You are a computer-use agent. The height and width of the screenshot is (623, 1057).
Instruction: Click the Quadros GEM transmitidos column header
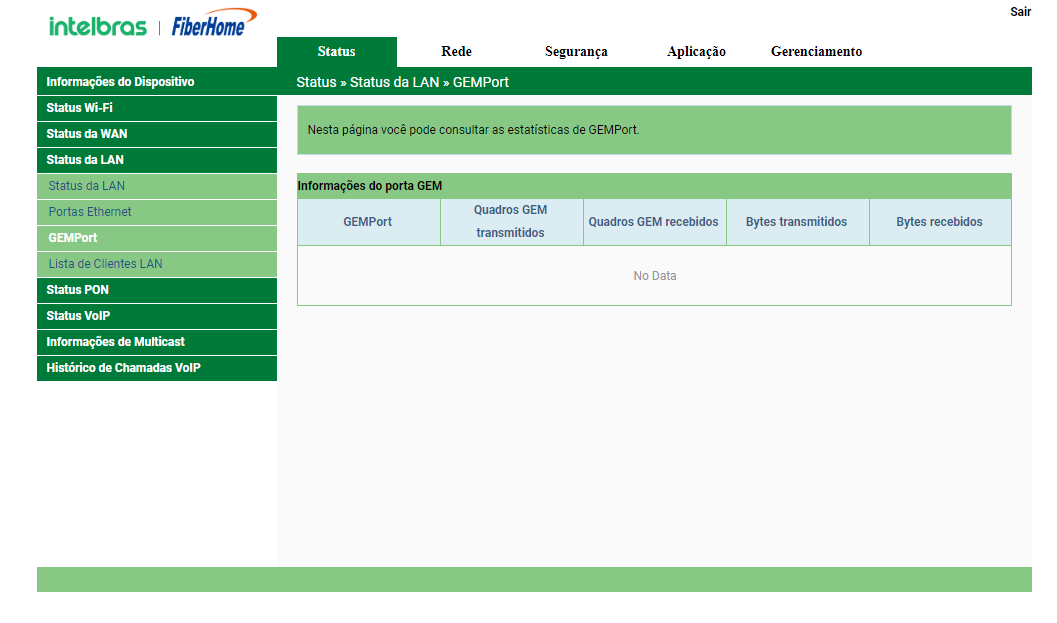pyautogui.click(x=511, y=222)
